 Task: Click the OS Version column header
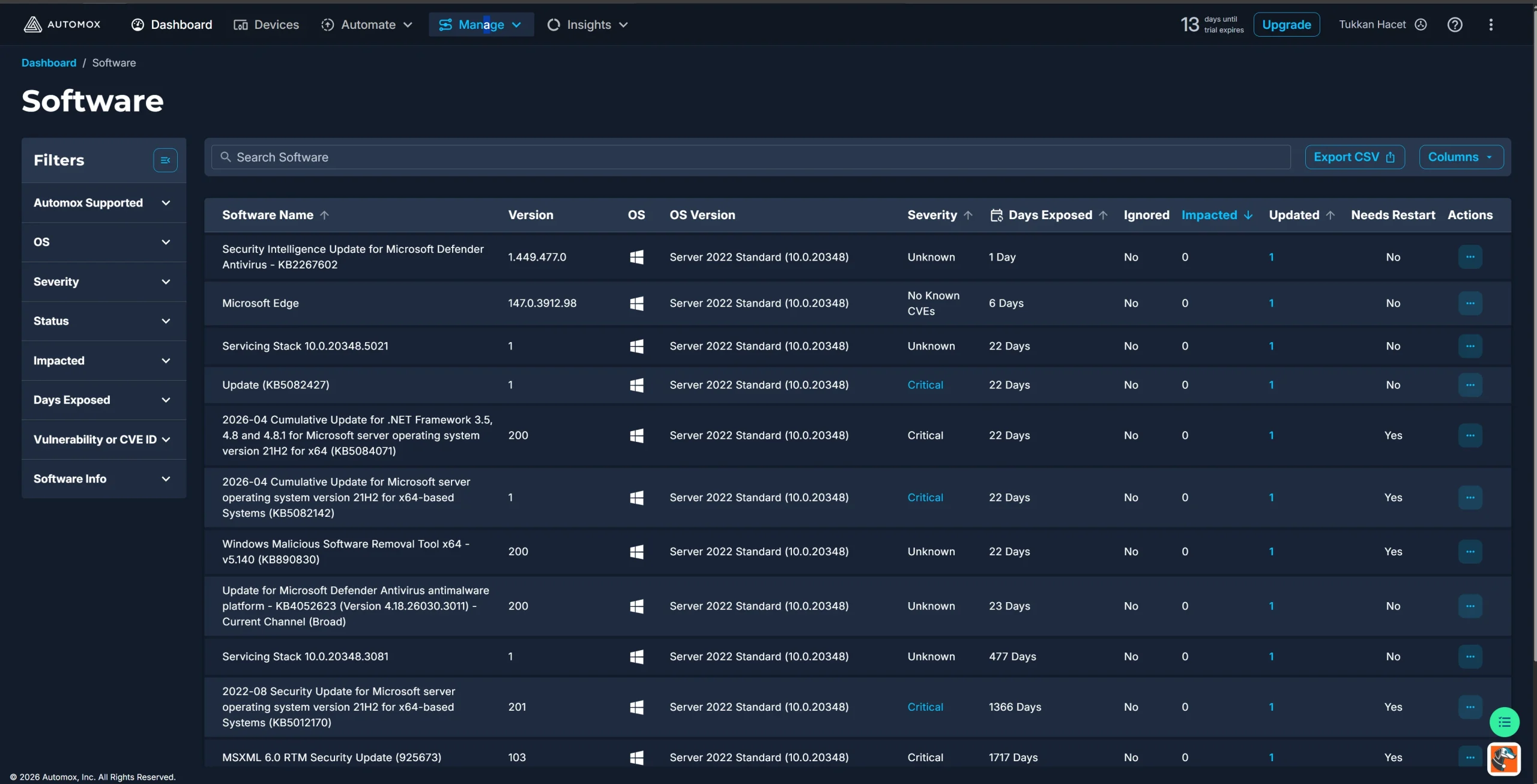[x=702, y=215]
